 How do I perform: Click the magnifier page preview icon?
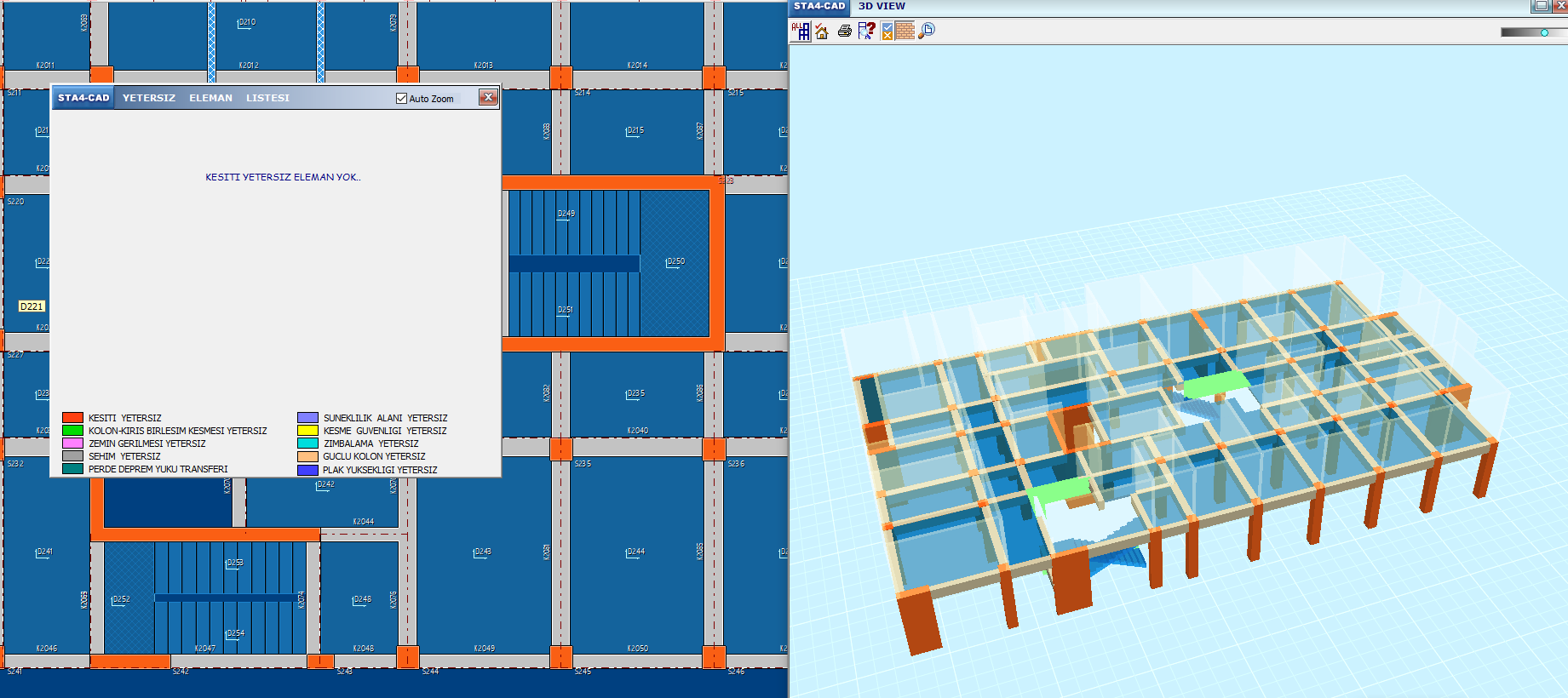click(927, 31)
